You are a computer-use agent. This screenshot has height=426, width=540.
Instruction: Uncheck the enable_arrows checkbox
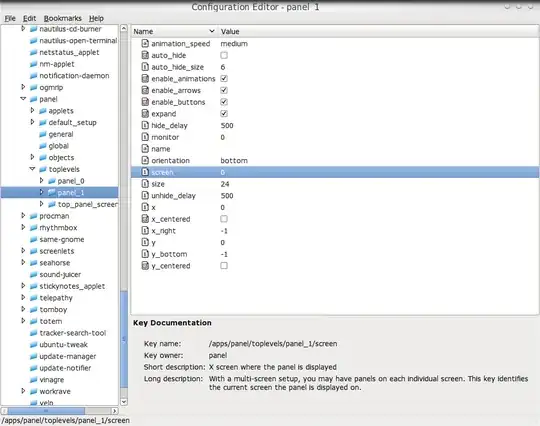(224, 90)
